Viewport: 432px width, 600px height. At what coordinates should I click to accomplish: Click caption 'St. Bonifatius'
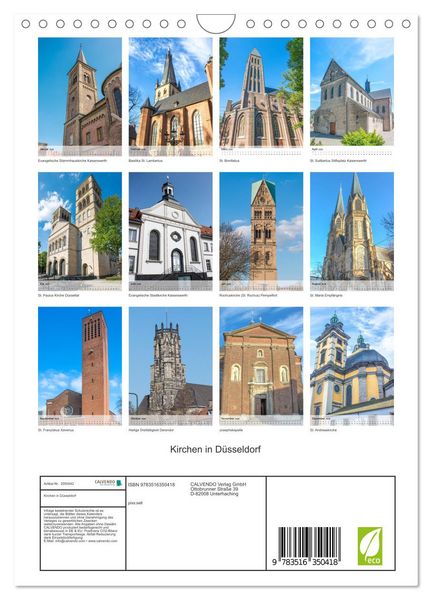[229, 161]
